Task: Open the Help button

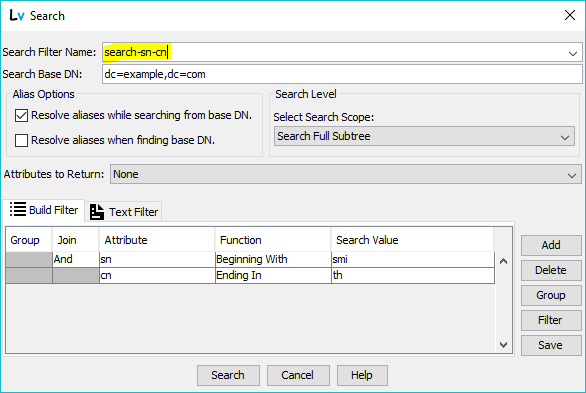Action: (x=362, y=375)
